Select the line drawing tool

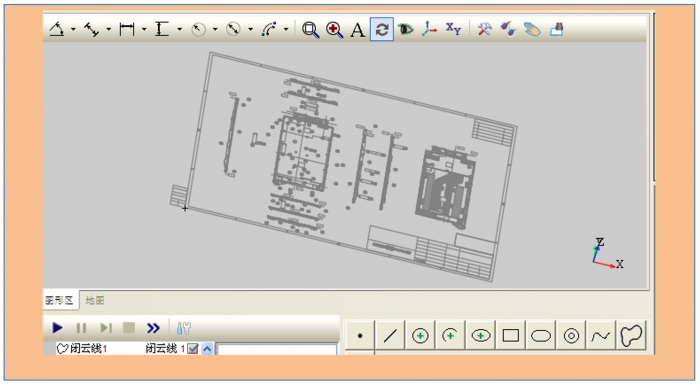click(x=390, y=335)
